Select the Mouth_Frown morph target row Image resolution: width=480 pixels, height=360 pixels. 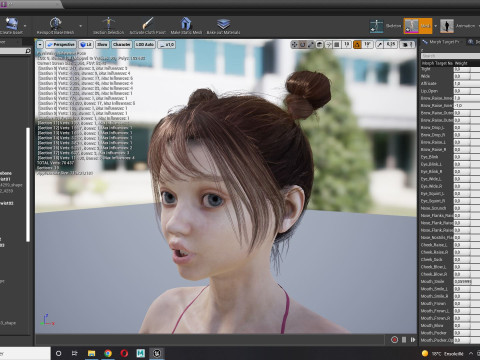(450, 304)
